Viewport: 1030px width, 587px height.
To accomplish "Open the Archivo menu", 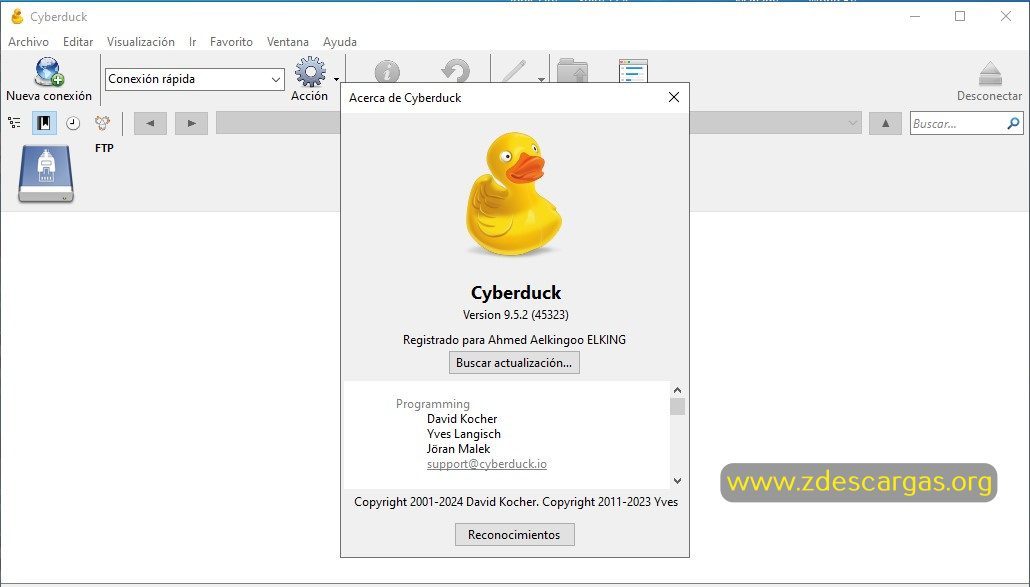I will [x=28, y=42].
